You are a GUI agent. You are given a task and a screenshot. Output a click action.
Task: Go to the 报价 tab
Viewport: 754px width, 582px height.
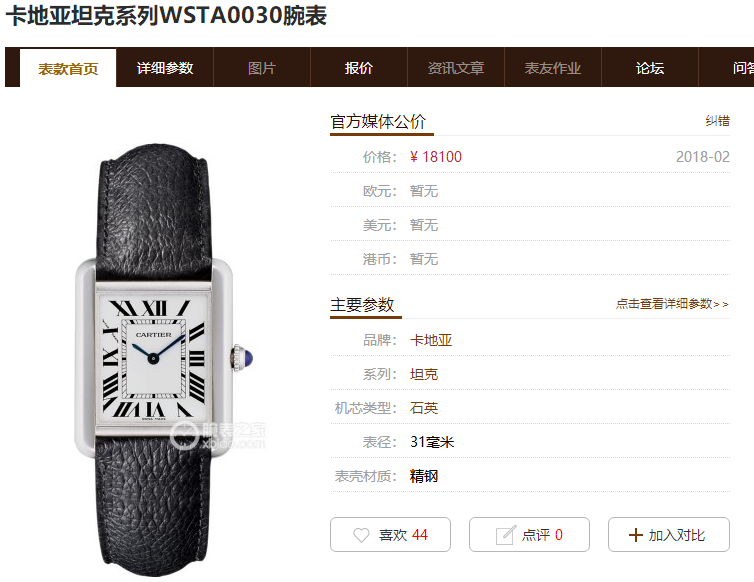pos(359,68)
